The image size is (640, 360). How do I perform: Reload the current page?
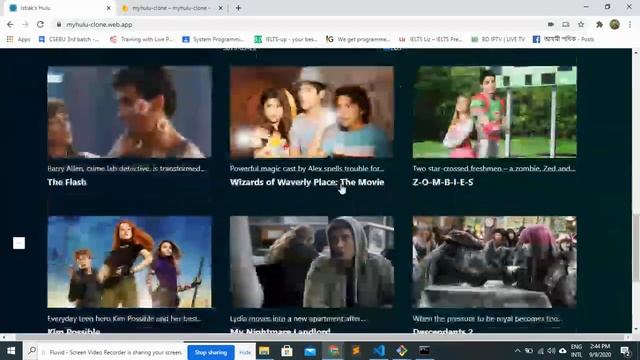coord(40,24)
